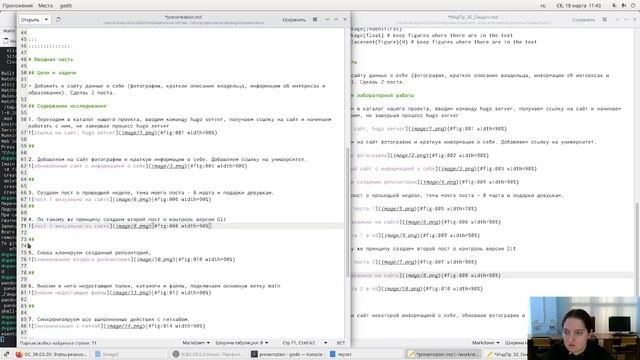Switch to Firefox task in the bottom taskbar
Image resolution: width=640 pixels, height=360 pixels.
point(51,354)
